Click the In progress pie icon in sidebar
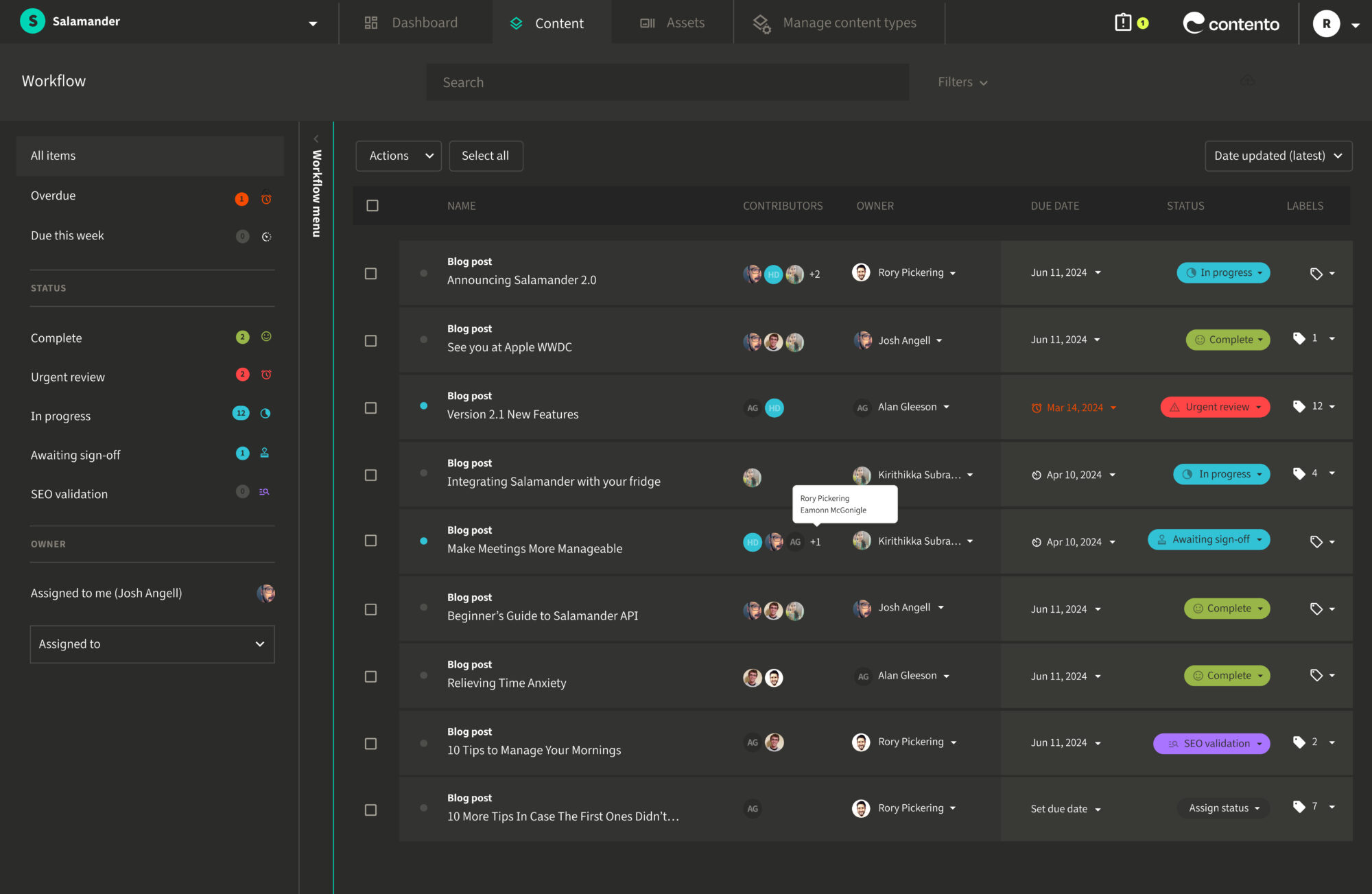Screen dimensions: 1372x894 (265, 414)
